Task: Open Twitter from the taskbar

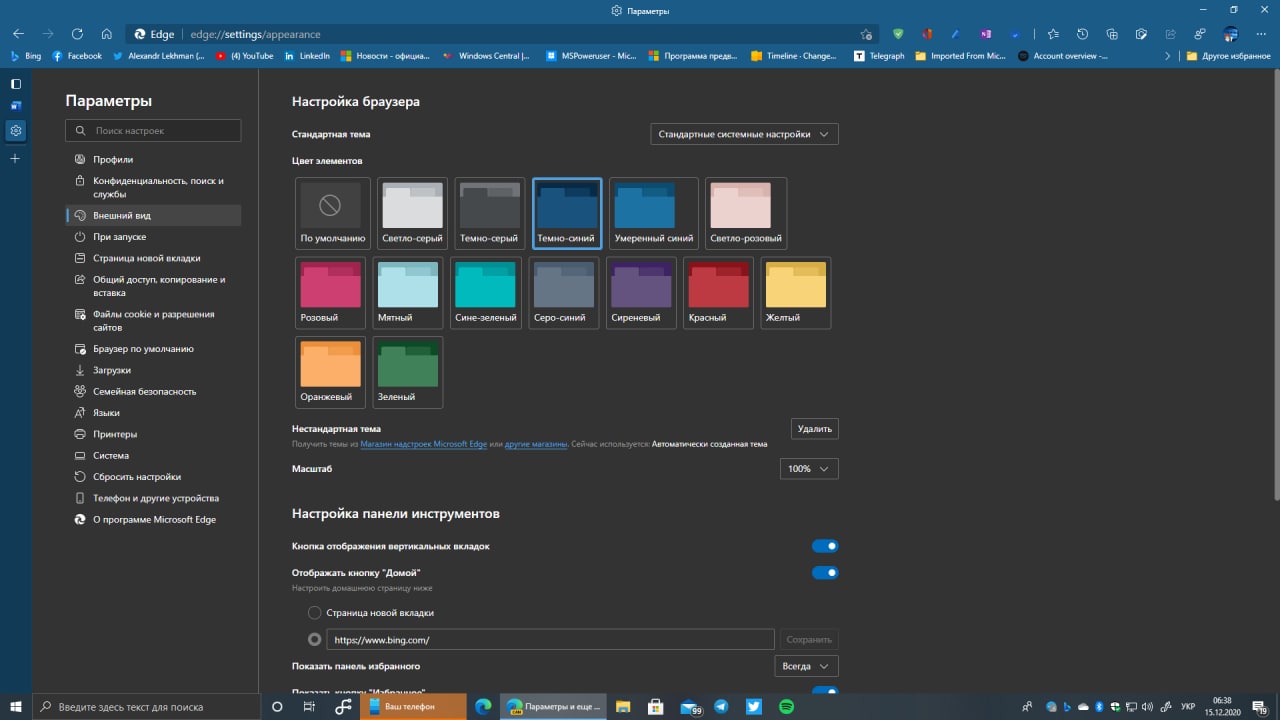Action: (x=754, y=706)
